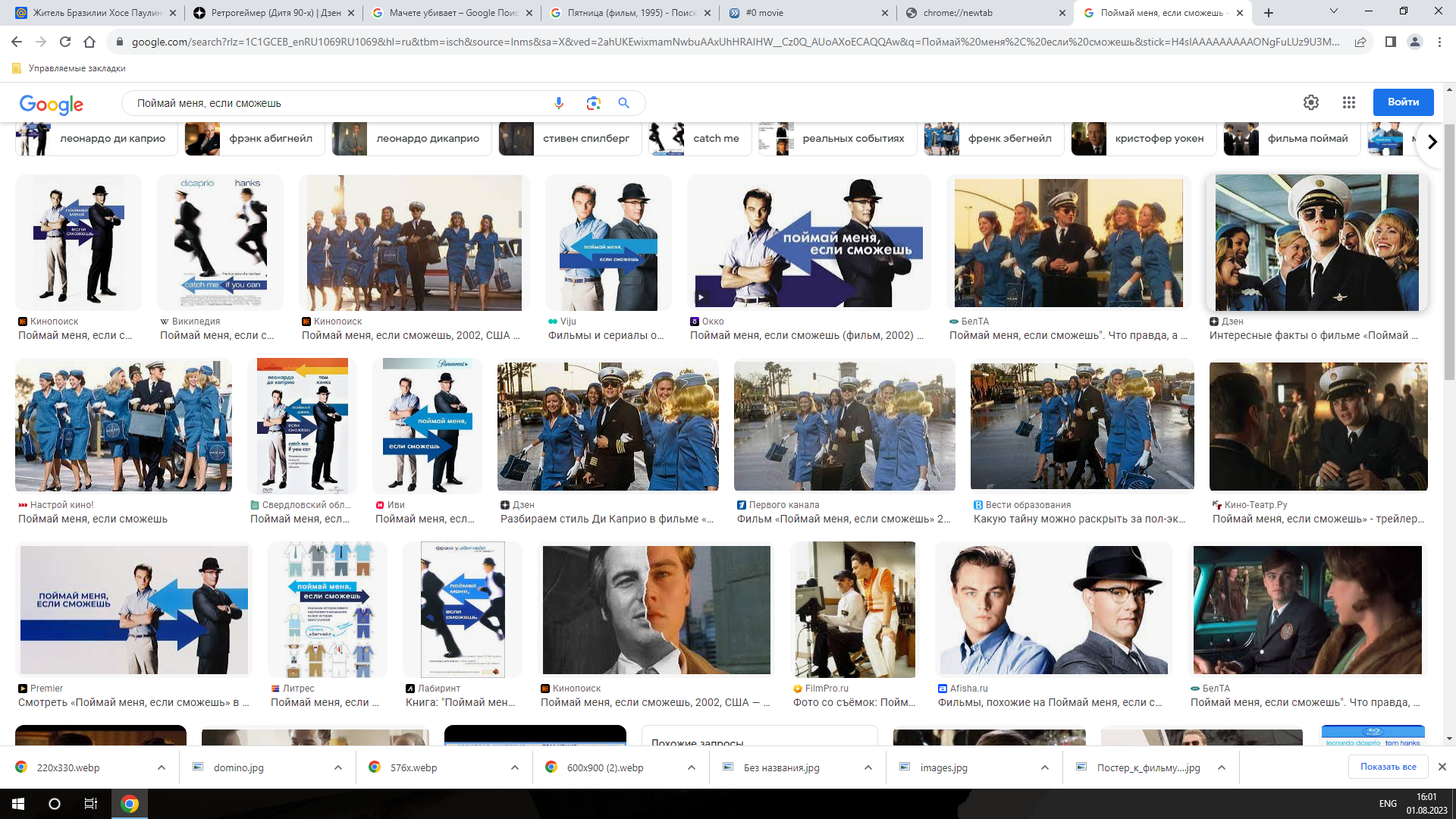Filter by кристофер уокен chip
1456x819 pixels.
(1144, 139)
